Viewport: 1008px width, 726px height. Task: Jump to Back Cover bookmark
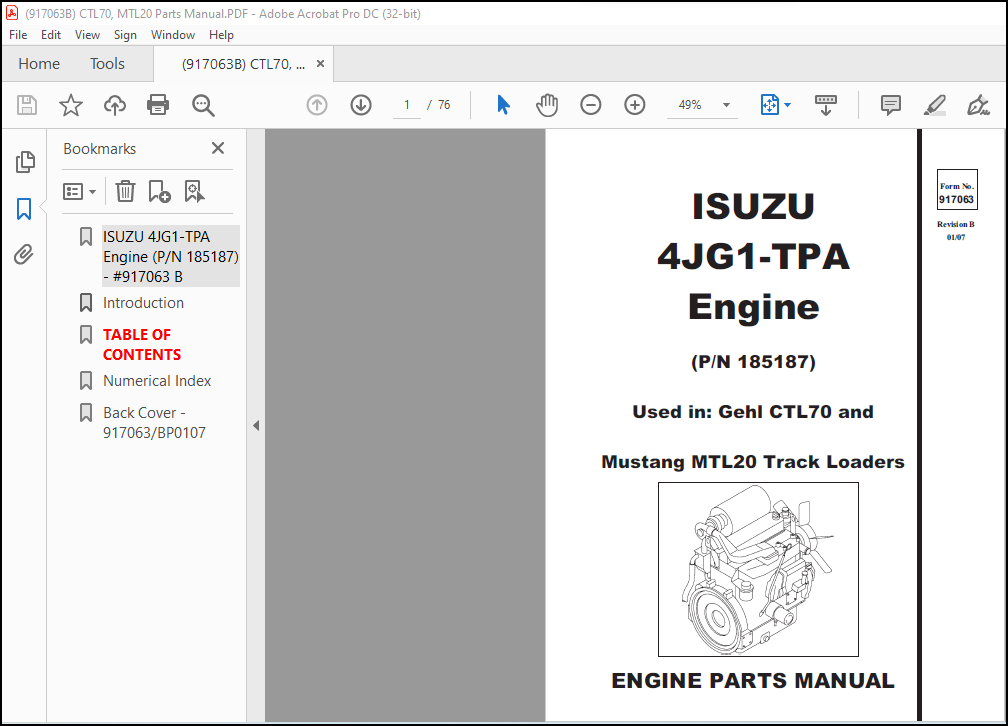point(154,422)
